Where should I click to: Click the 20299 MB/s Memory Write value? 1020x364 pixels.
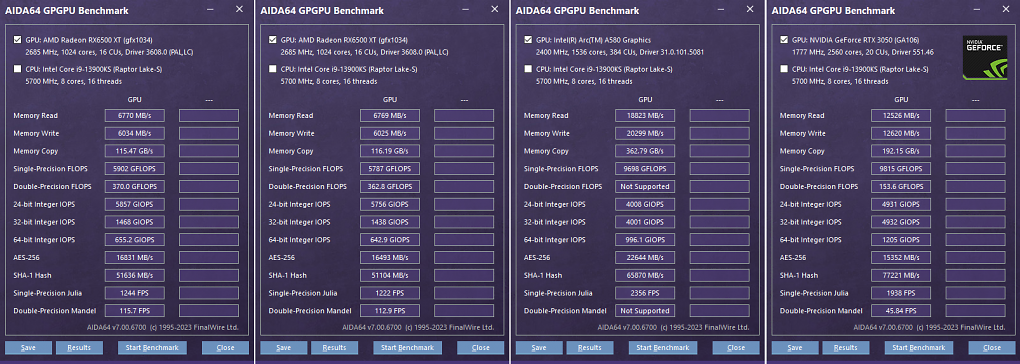[645, 133]
